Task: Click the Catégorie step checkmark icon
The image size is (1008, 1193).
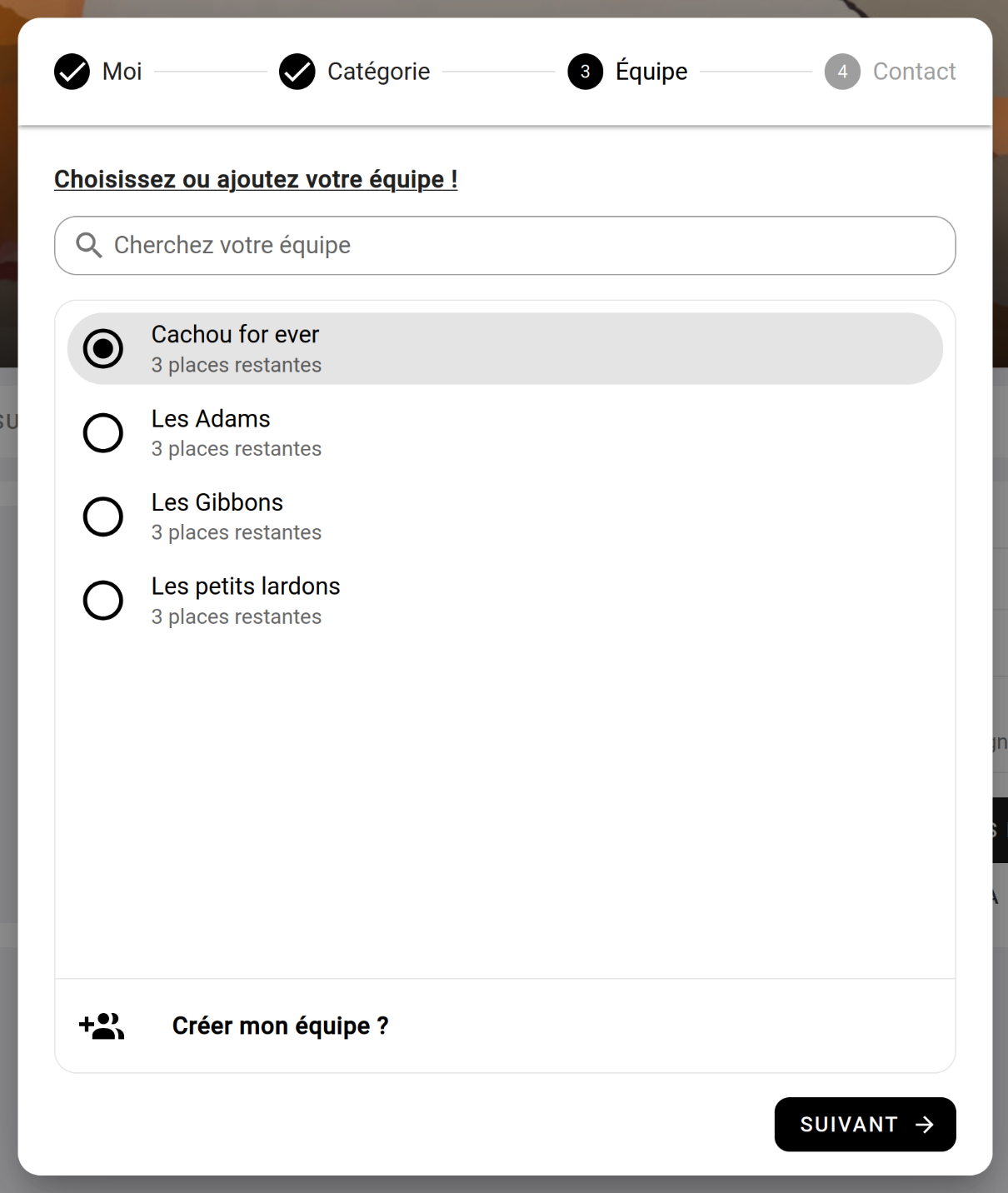Action: (297, 72)
